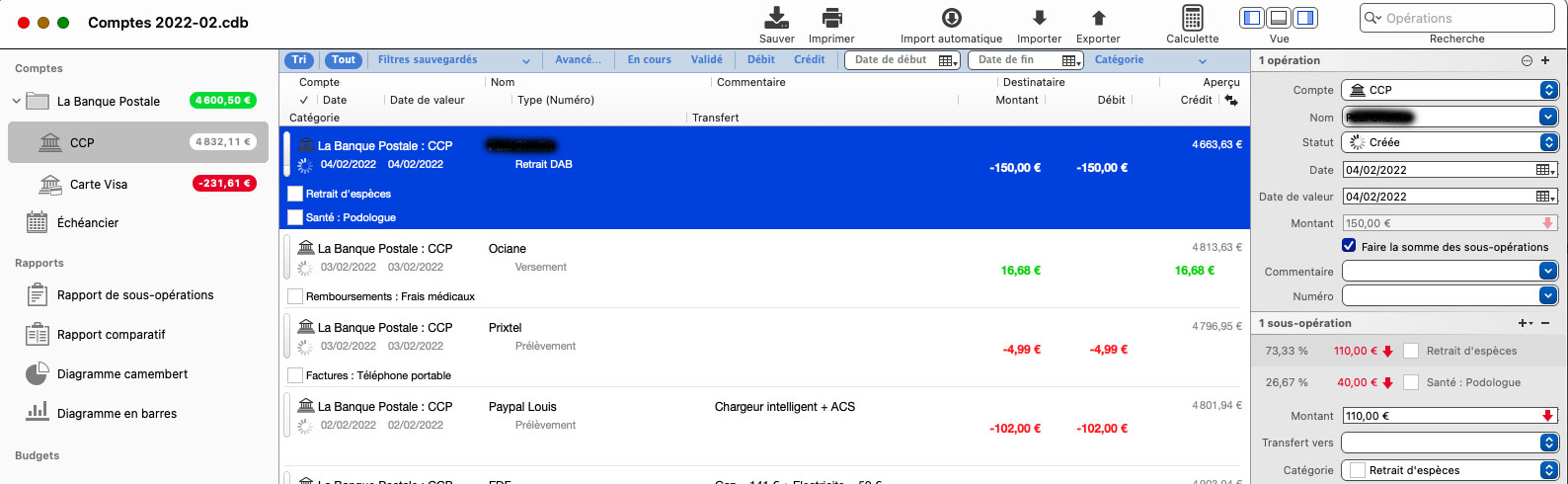
Task: Tick box beside Santé : Podologue in selected row
Action: point(294,217)
